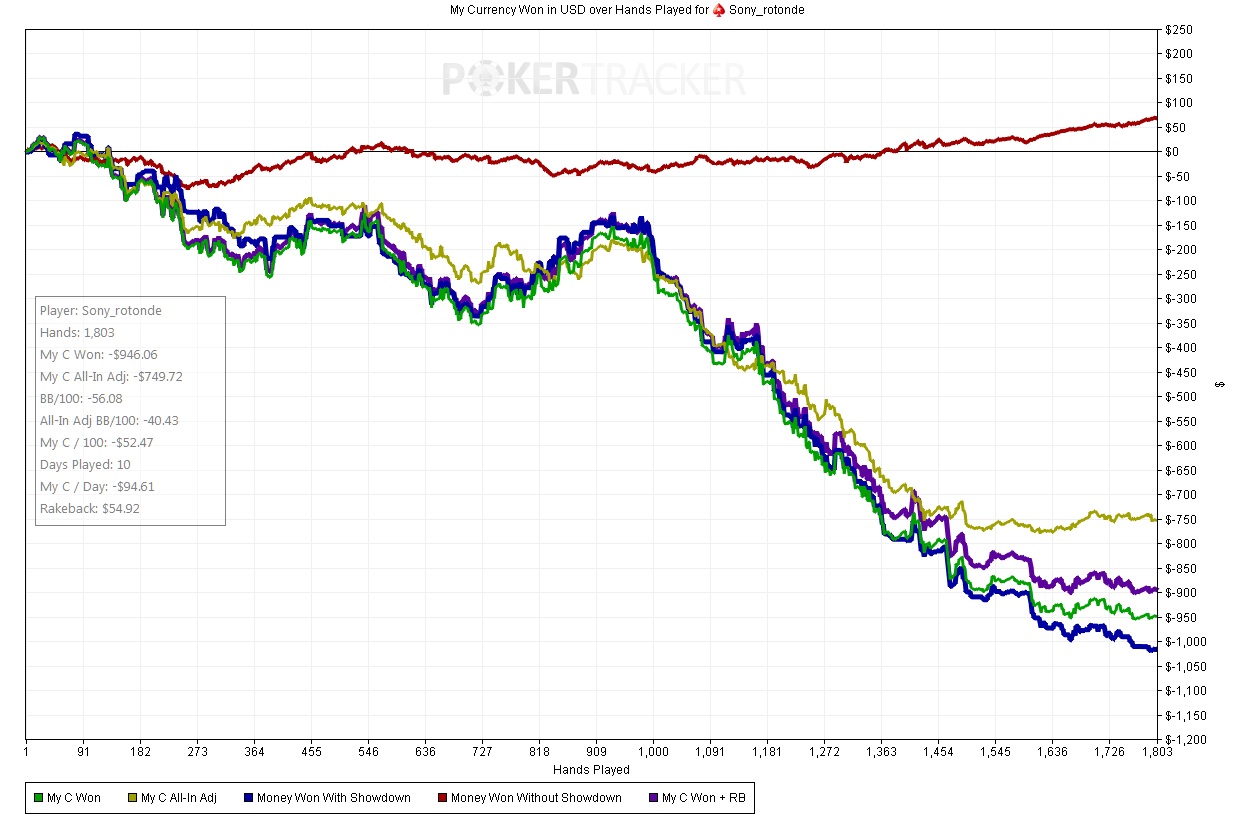The image size is (1244, 821).
Task: Click the PokerTracker watermark logo
Action: [594, 79]
